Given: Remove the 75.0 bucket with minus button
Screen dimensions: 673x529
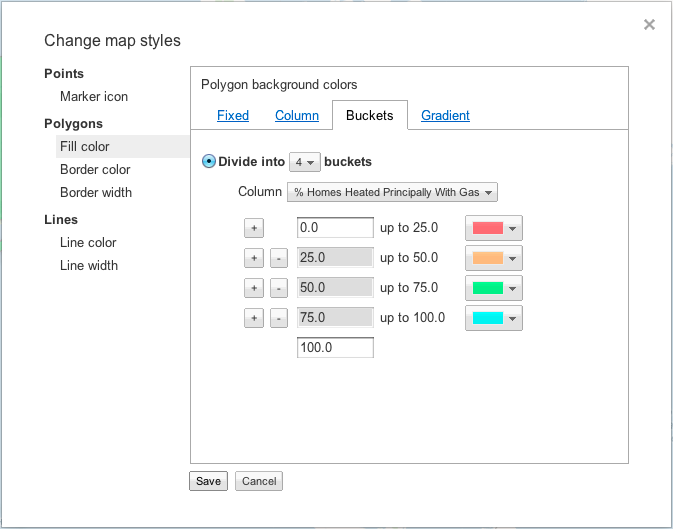Looking at the screenshot, I should [278, 318].
